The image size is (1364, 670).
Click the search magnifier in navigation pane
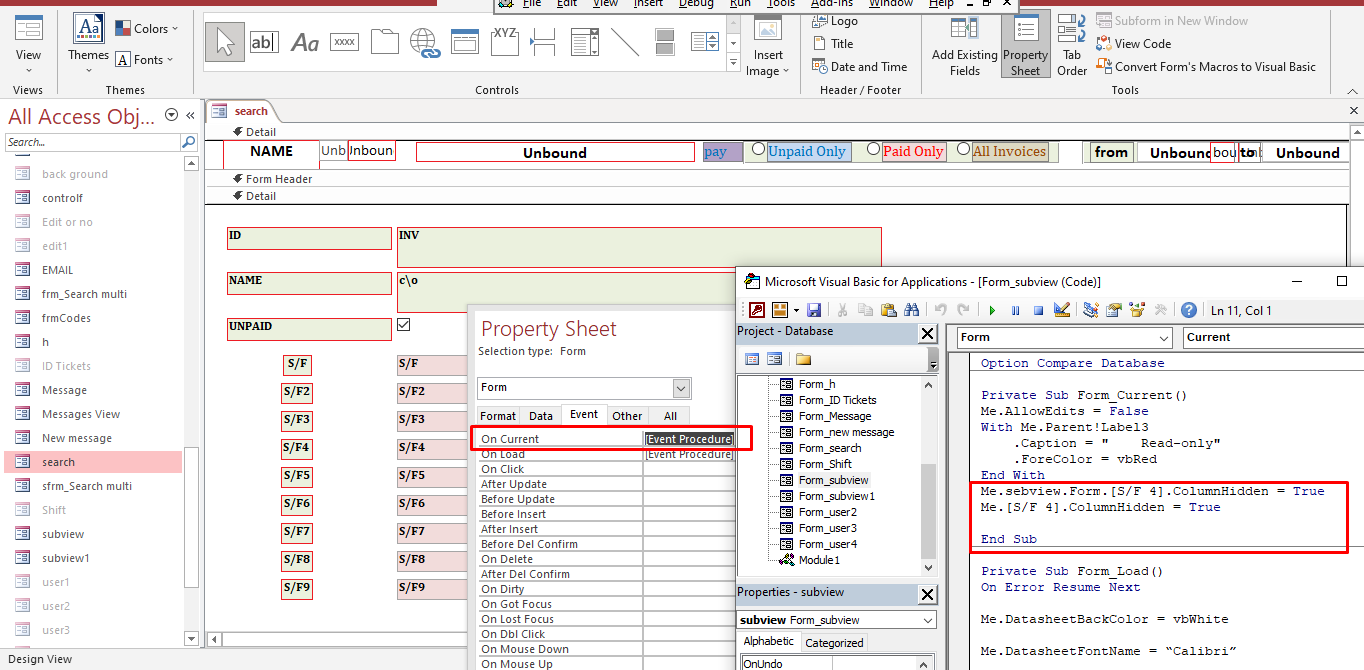pyautogui.click(x=189, y=142)
